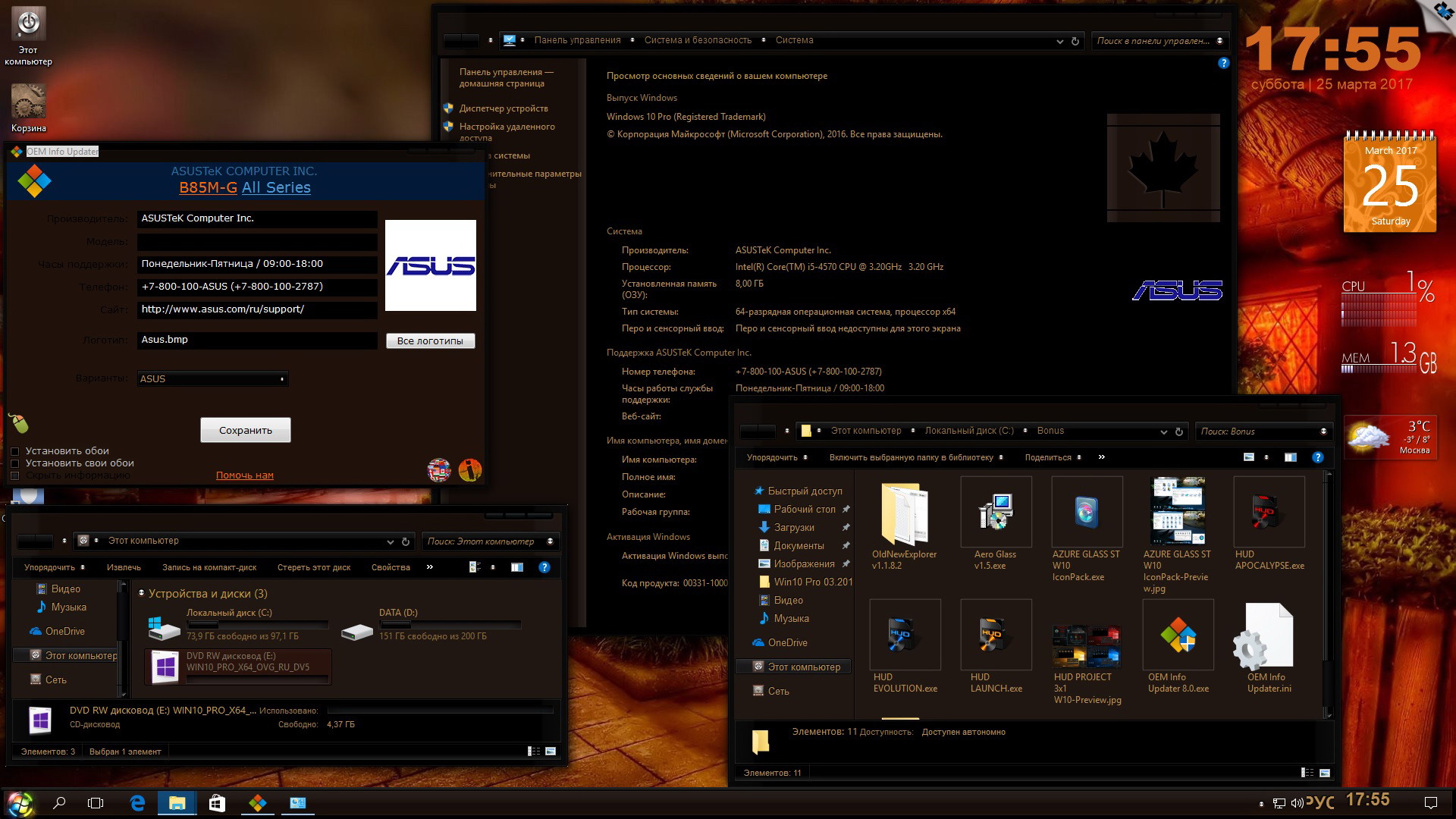Toggle preview pane in the Bonus folder window
This screenshot has width=1456, height=819.
1291,457
